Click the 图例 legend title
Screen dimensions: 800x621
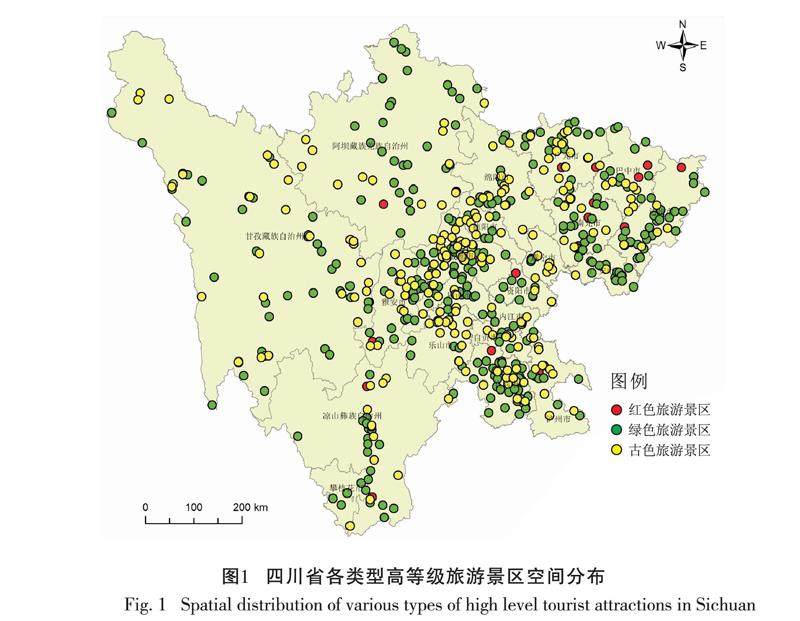coord(629,382)
